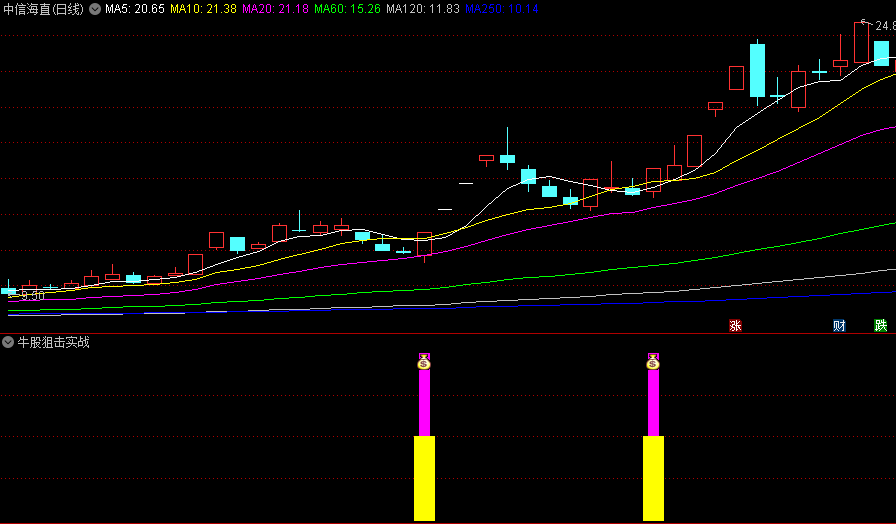The height and width of the screenshot is (524, 896).
Task: Click second yellow signal bar
Action: (x=654, y=478)
